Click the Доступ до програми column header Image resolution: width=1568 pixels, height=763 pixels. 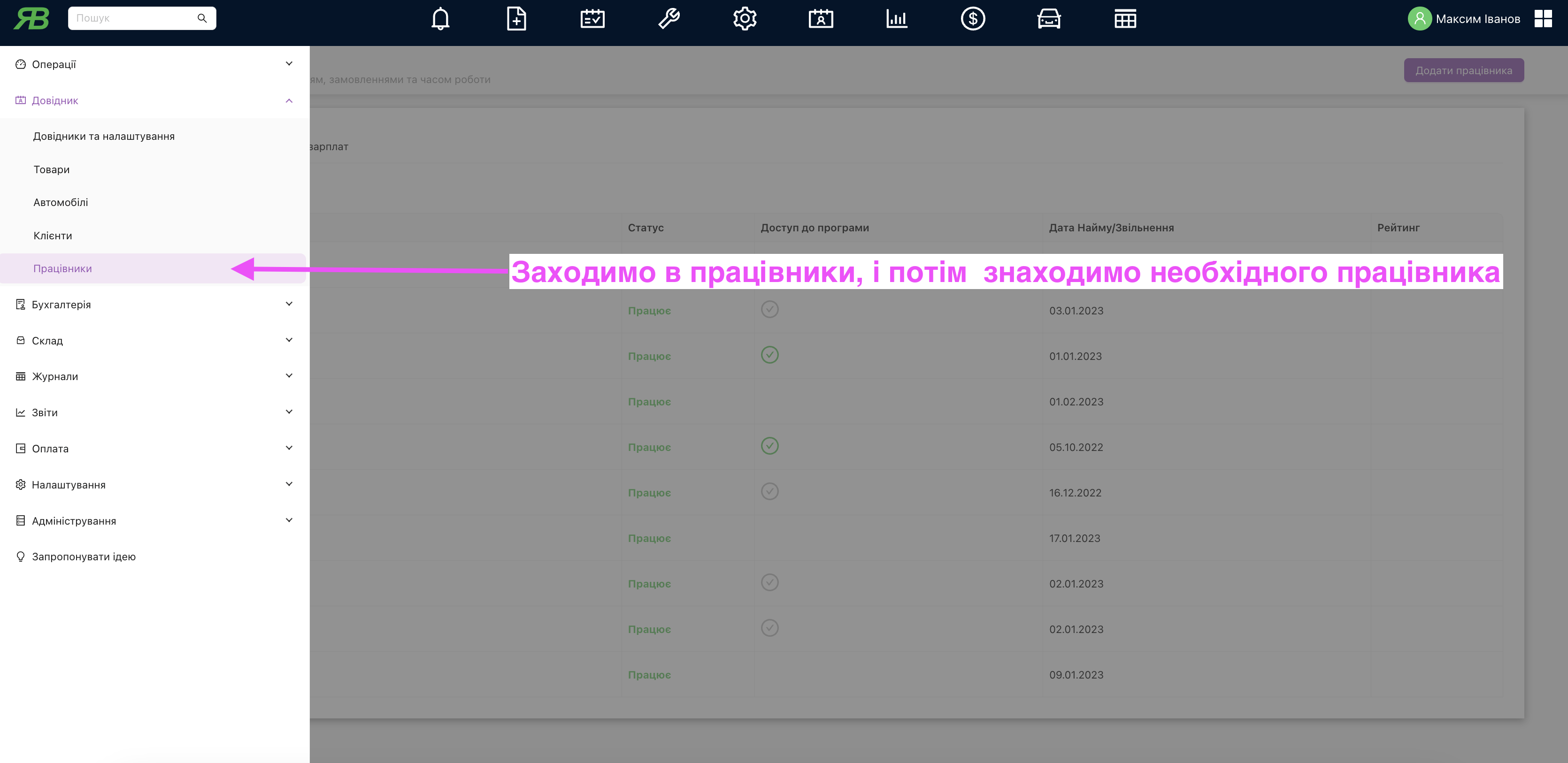815,228
